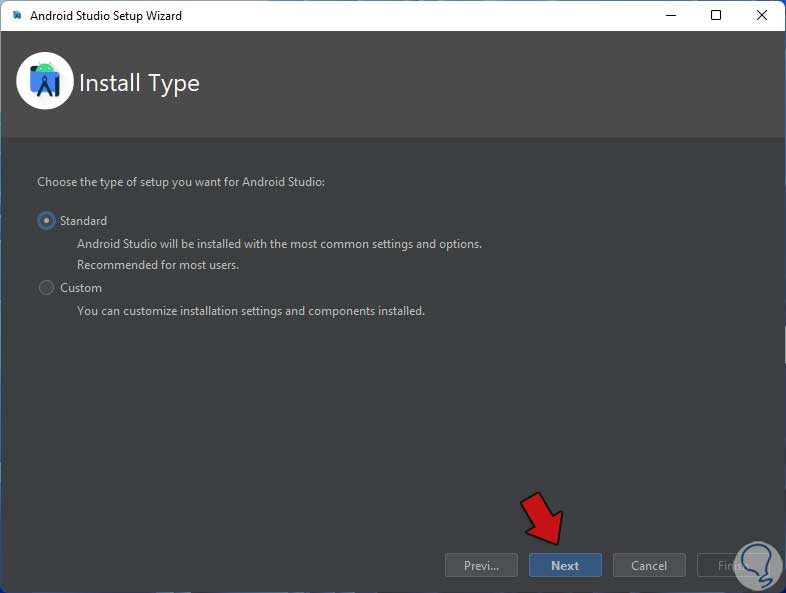Click the Cancel button
The image size is (786, 593).
[x=649, y=565]
